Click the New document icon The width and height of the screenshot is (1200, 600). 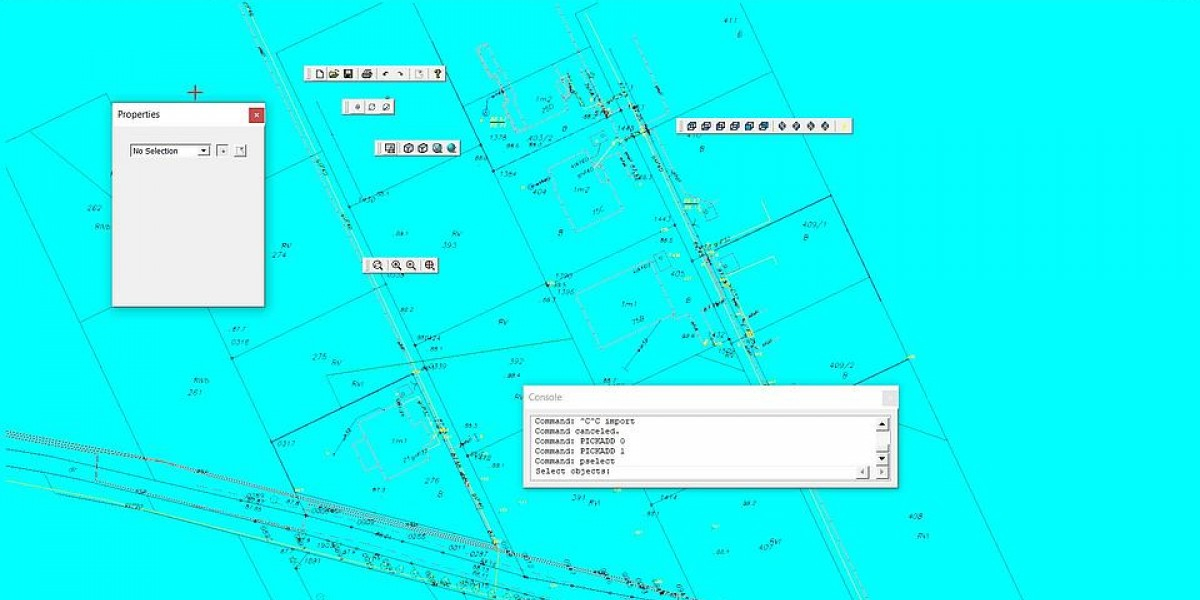320,74
